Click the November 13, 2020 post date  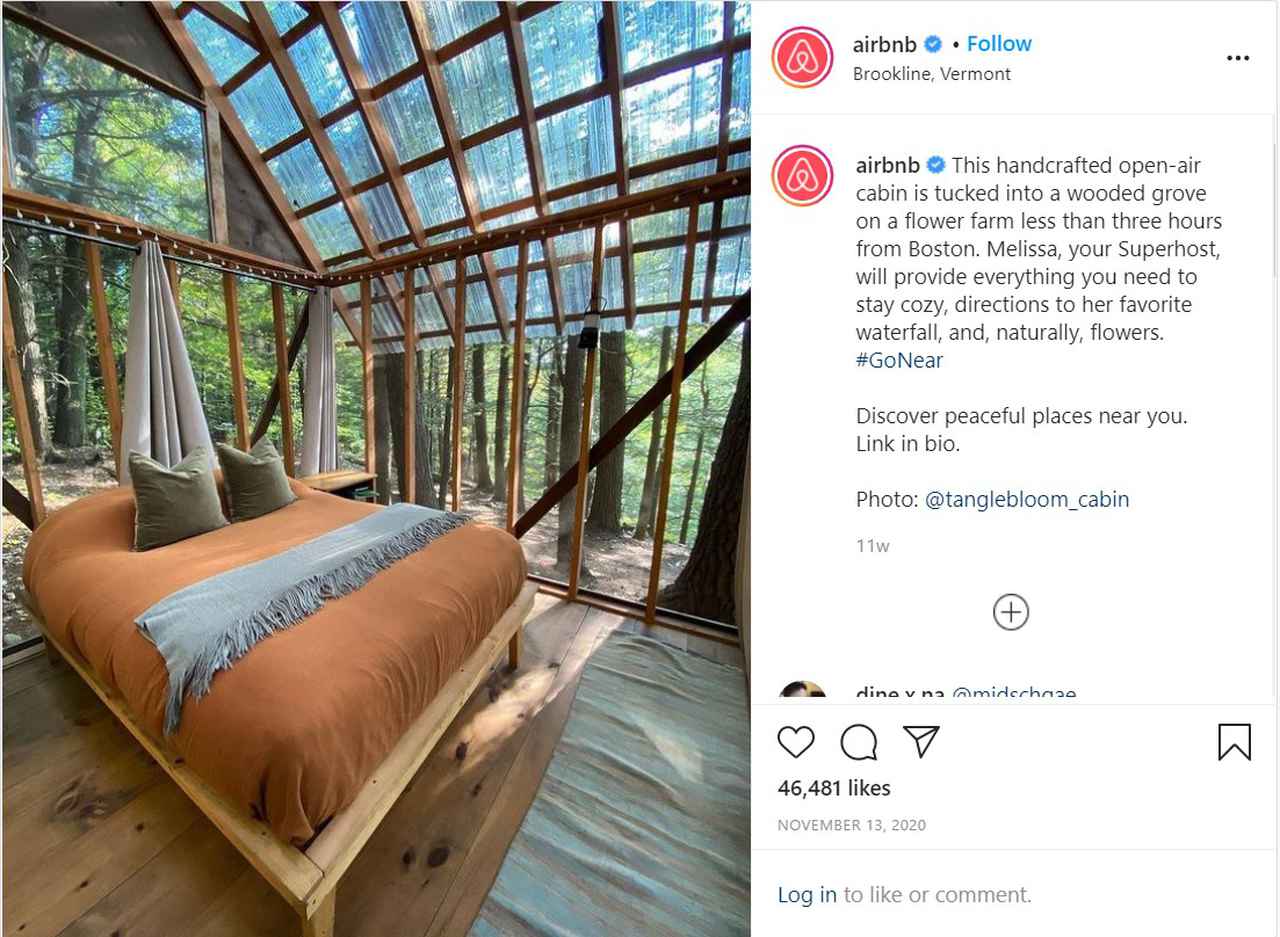point(852,825)
